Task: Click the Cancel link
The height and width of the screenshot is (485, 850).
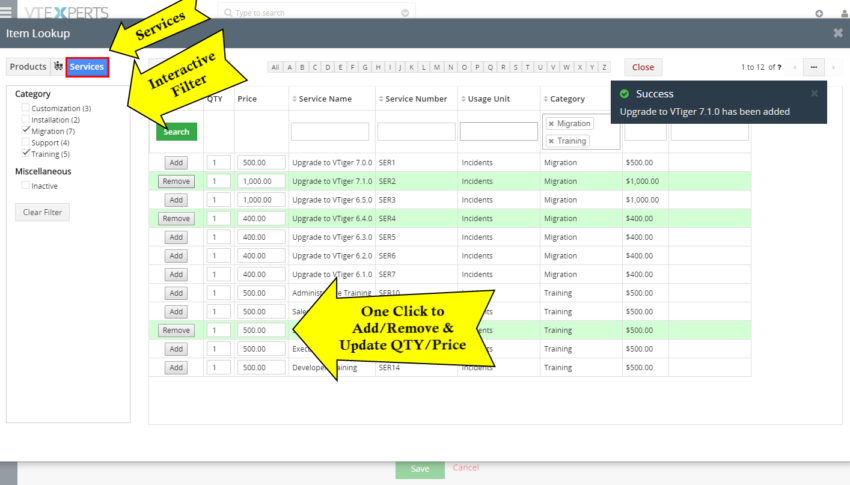Action: [466, 467]
